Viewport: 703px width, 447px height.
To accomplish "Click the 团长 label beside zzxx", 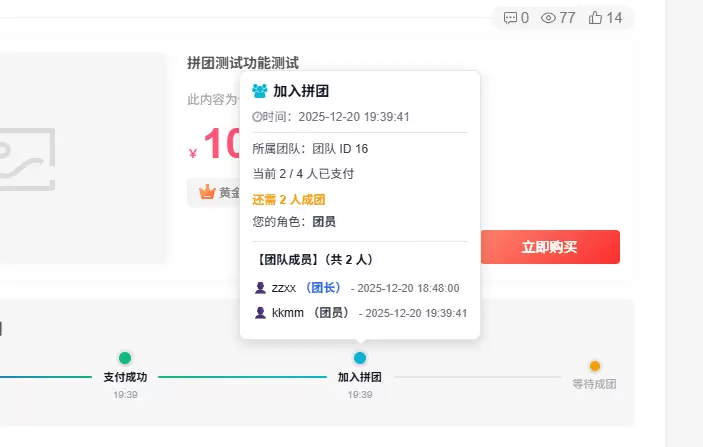I will pos(323,288).
